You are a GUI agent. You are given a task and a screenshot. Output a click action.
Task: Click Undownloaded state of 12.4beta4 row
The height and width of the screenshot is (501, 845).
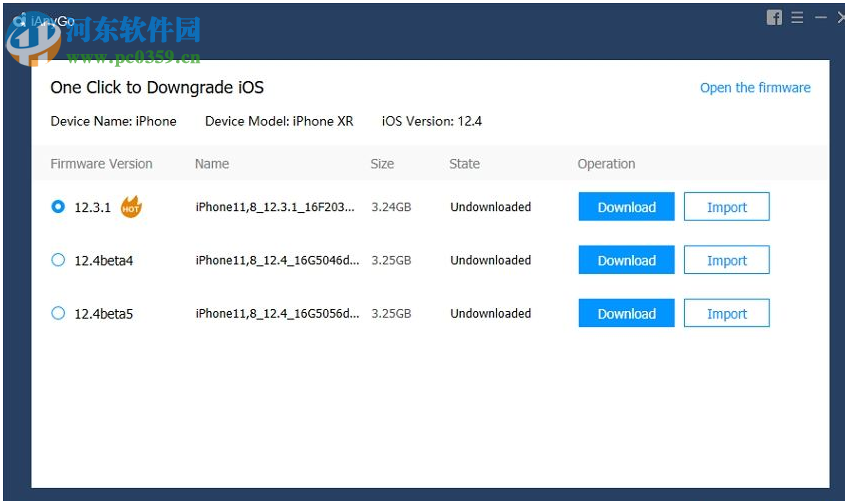pyautogui.click(x=490, y=260)
